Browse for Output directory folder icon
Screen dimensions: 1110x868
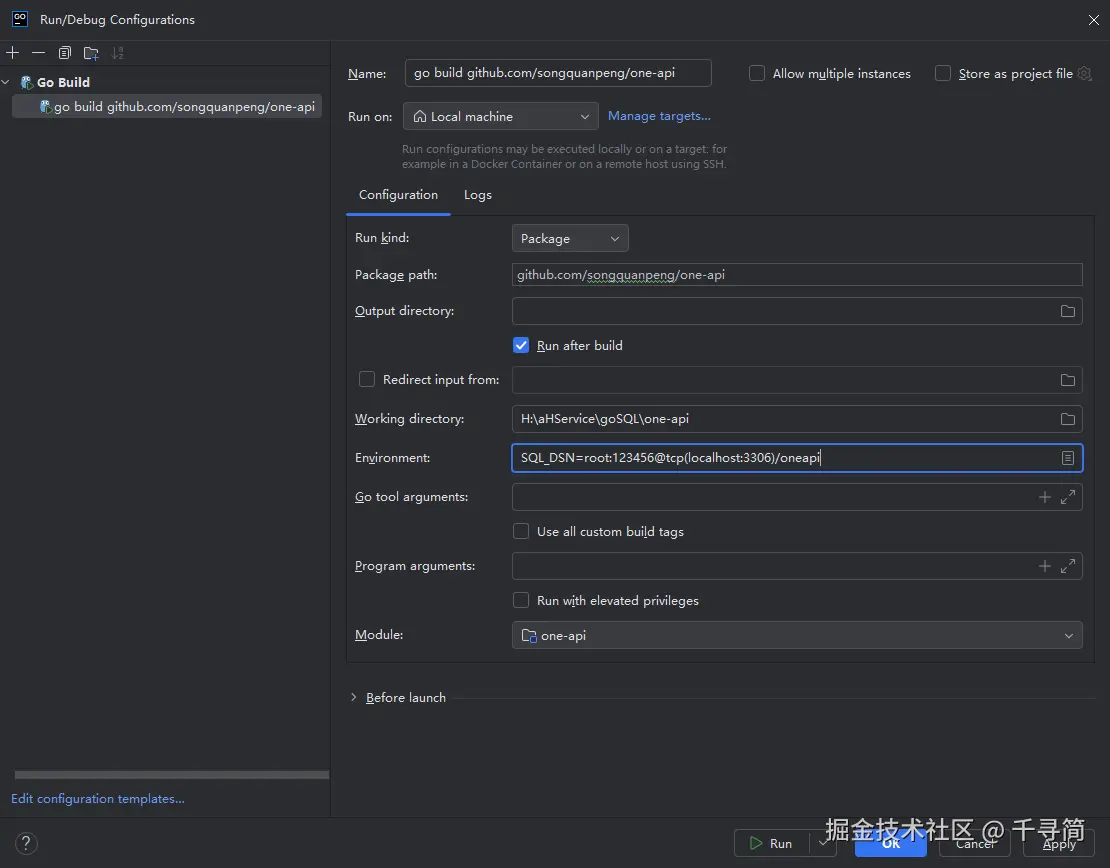click(1068, 312)
